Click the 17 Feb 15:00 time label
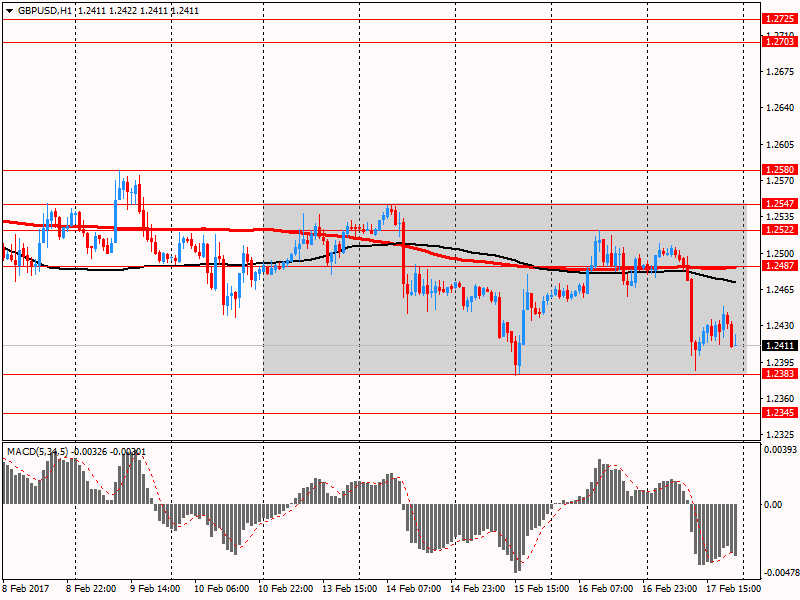The height and width of the screenshot is (600, 800). click(x=732, y=590)
